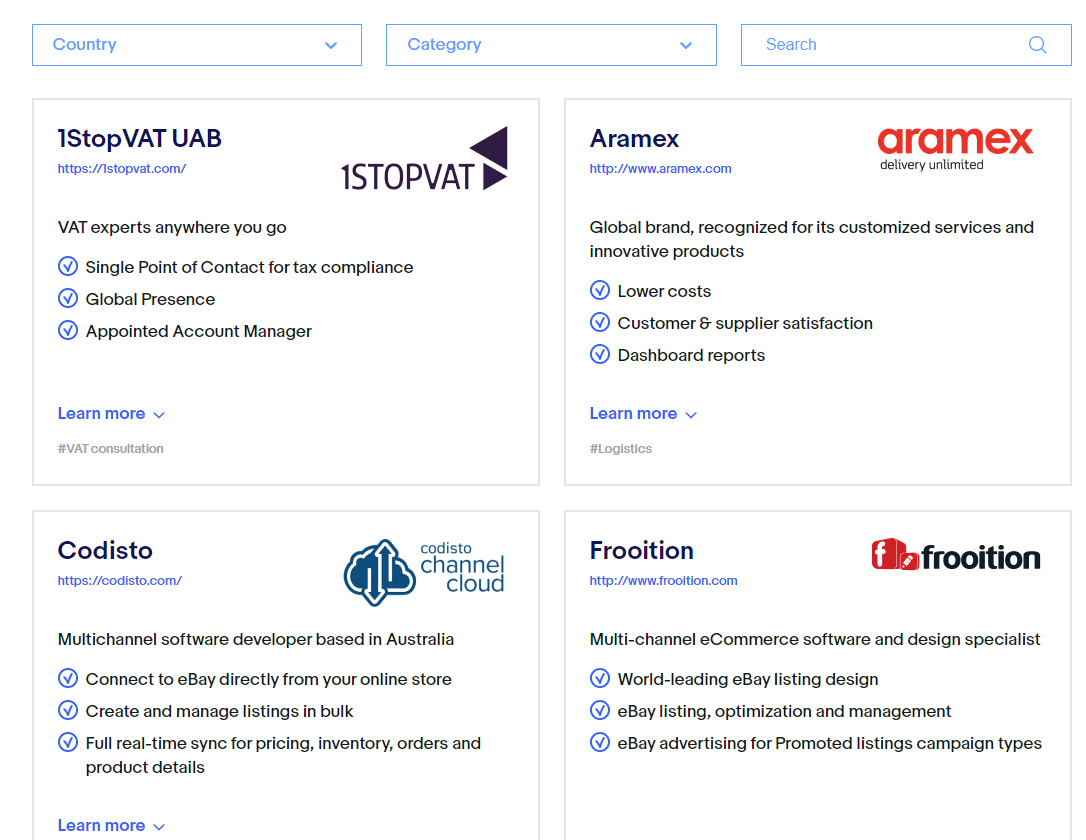Visit the www.frooition.com link
1086x840 pixels.
pyautogui.click(x=663, y=581)
